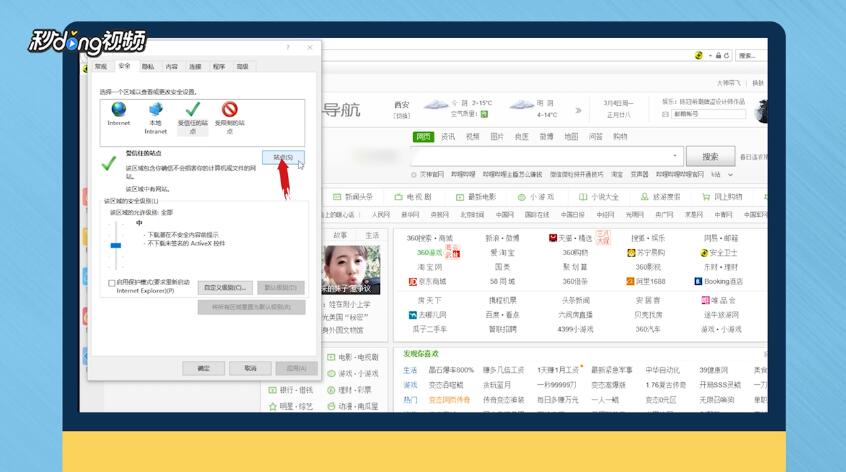Switch to the Programs (程序) tab
The width and height of the screenshot is (846, 472).
[x=219, y=66]
